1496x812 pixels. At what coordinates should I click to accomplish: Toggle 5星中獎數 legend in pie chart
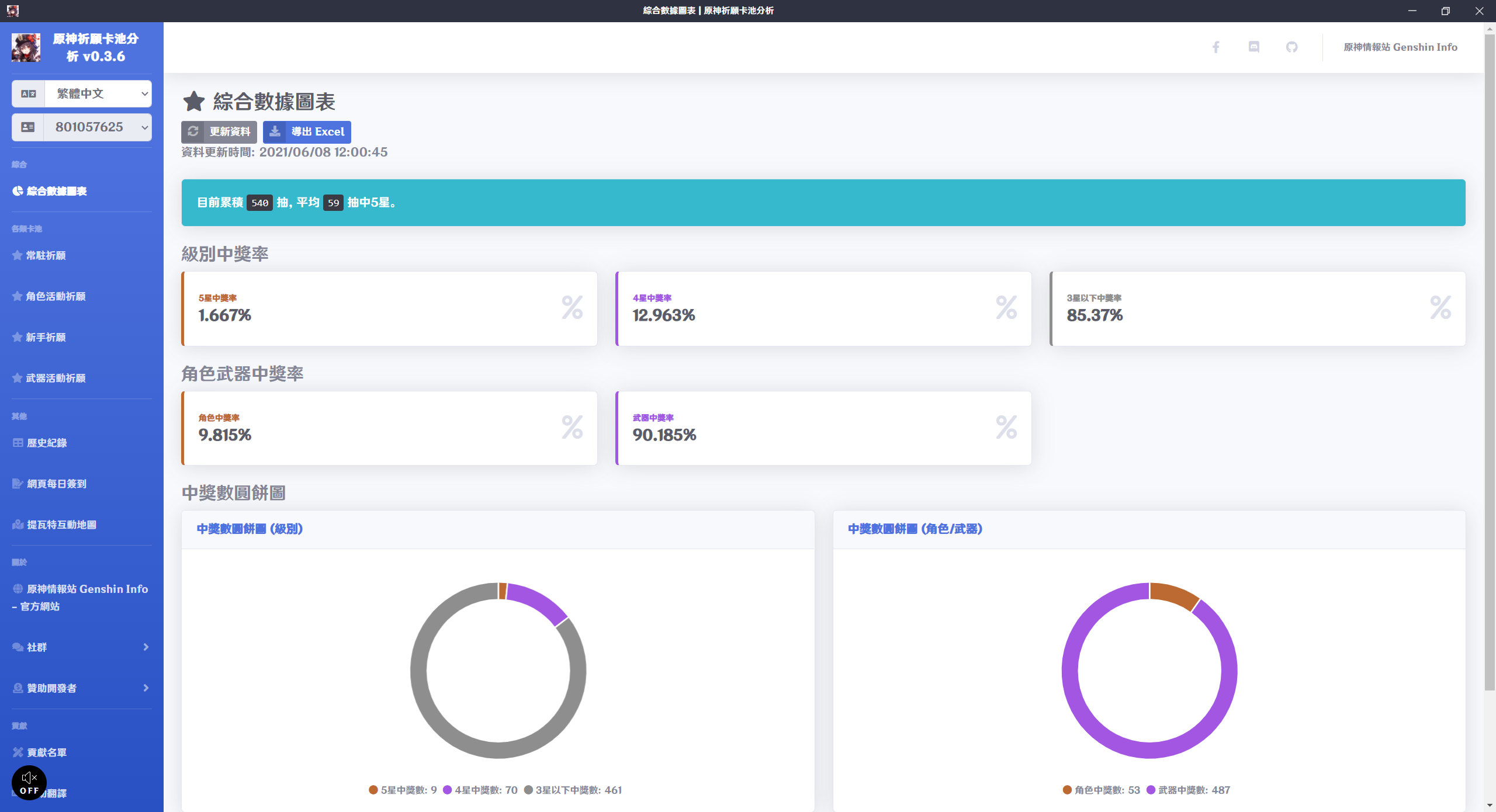[403, 790]
